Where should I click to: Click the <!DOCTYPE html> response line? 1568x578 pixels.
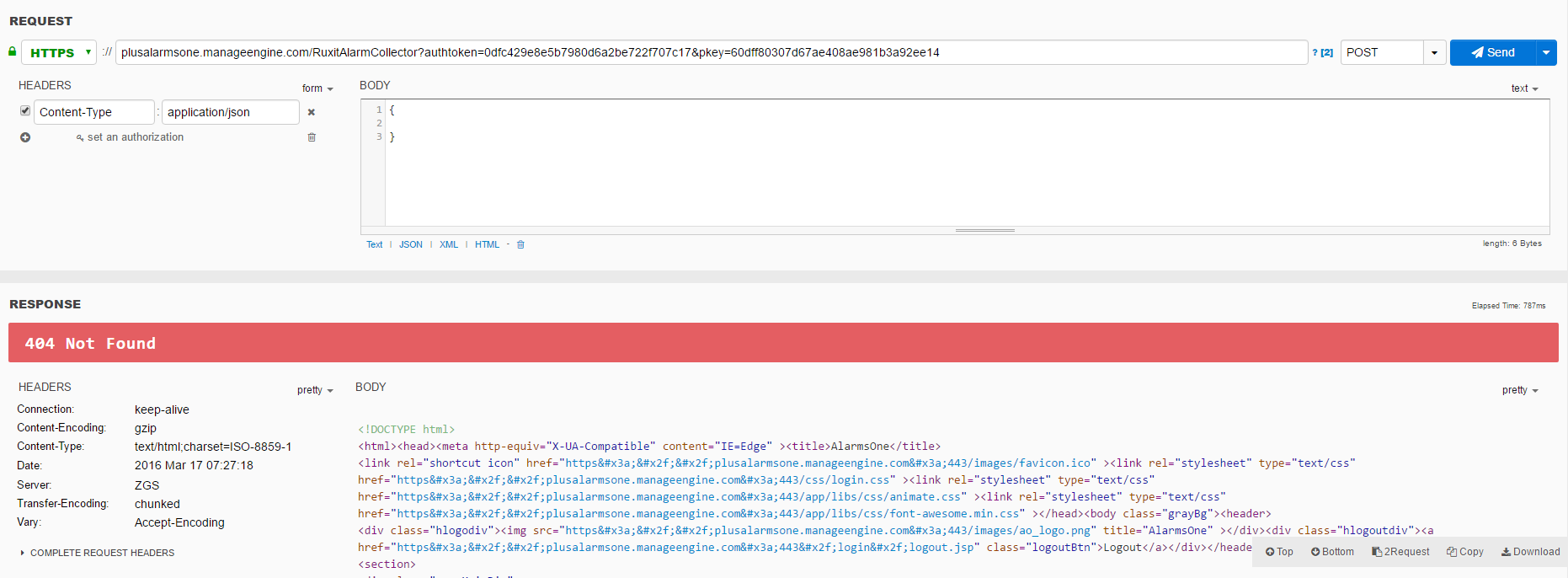406,430
